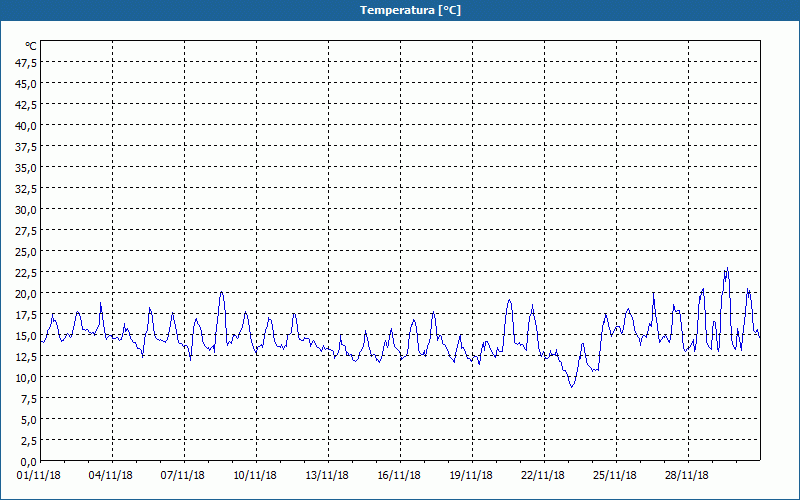800x500 pixels.
Task: Click the 40,0 y-axis label
Action: coord(26,126)
